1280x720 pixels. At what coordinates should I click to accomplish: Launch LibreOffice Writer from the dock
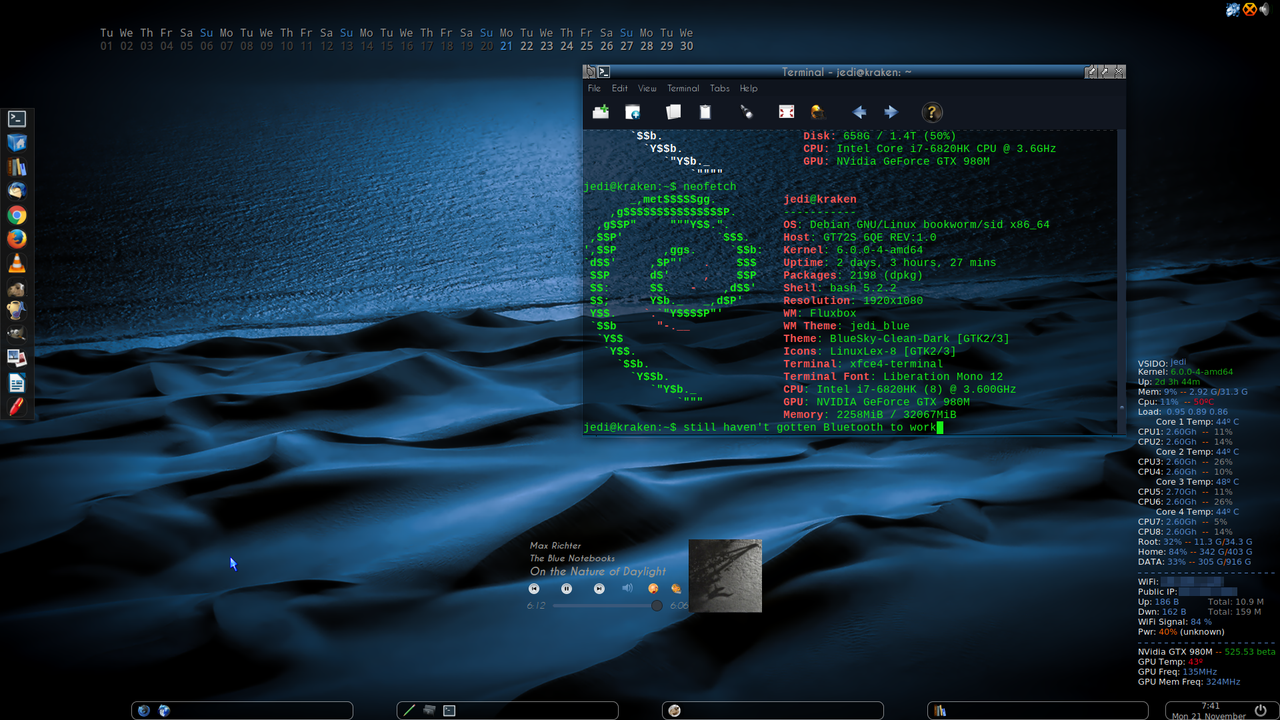point(16,383)
